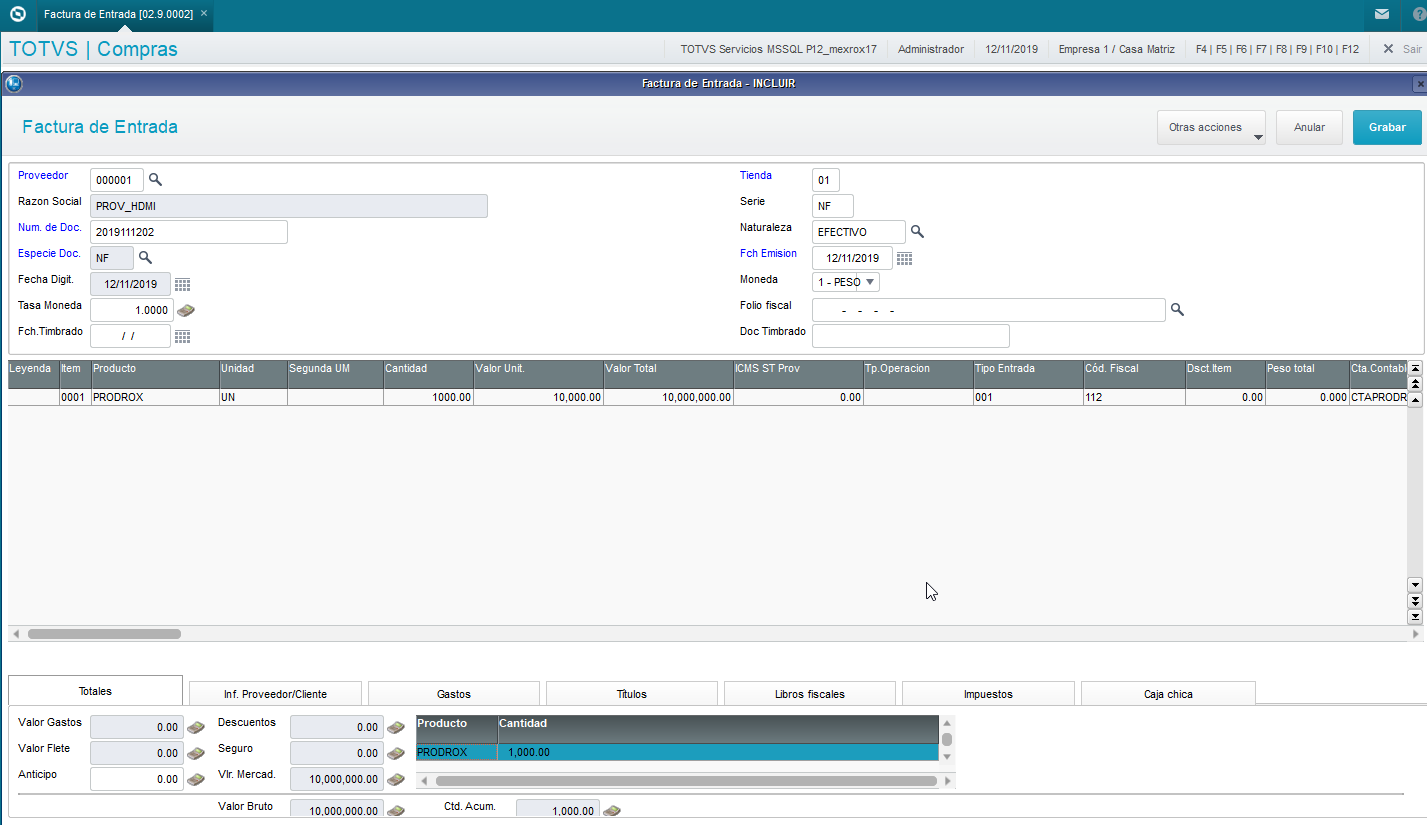Click the F4 | F5 | F6 function keys label
The width and height of the screenshot is (1427, 825).
1277,49
